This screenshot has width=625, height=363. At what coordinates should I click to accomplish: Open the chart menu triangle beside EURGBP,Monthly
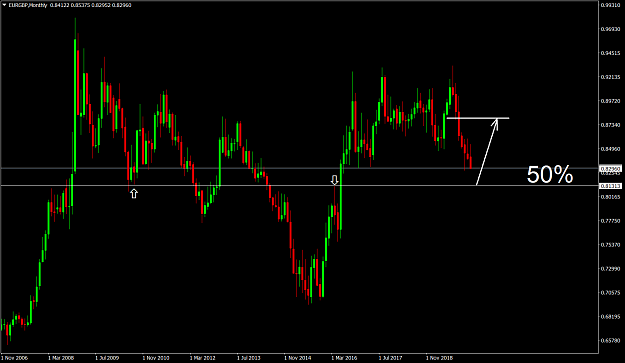4,5
